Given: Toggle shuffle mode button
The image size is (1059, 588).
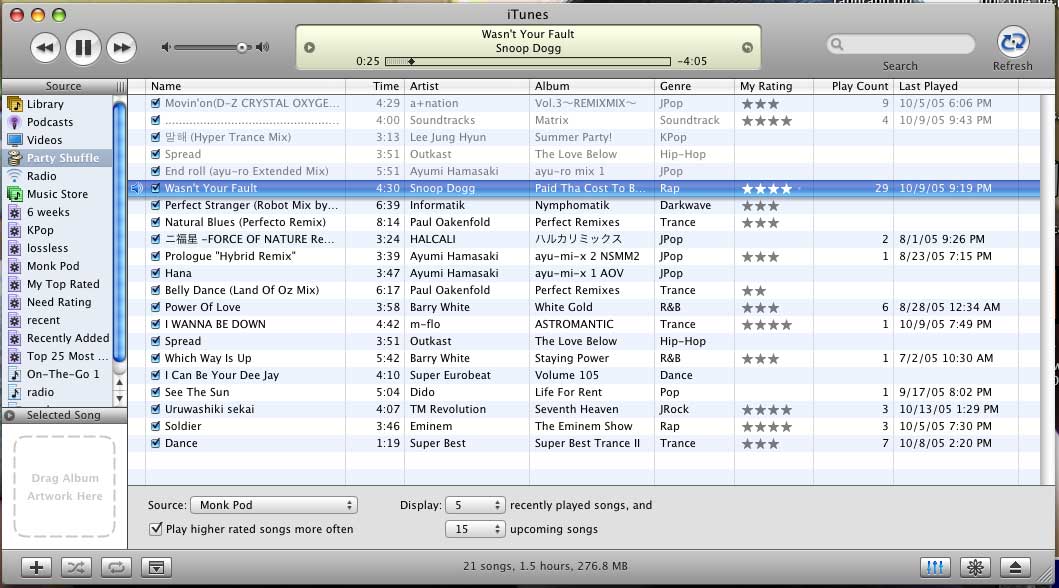Looking at the screenshot, I should (76, 568).
